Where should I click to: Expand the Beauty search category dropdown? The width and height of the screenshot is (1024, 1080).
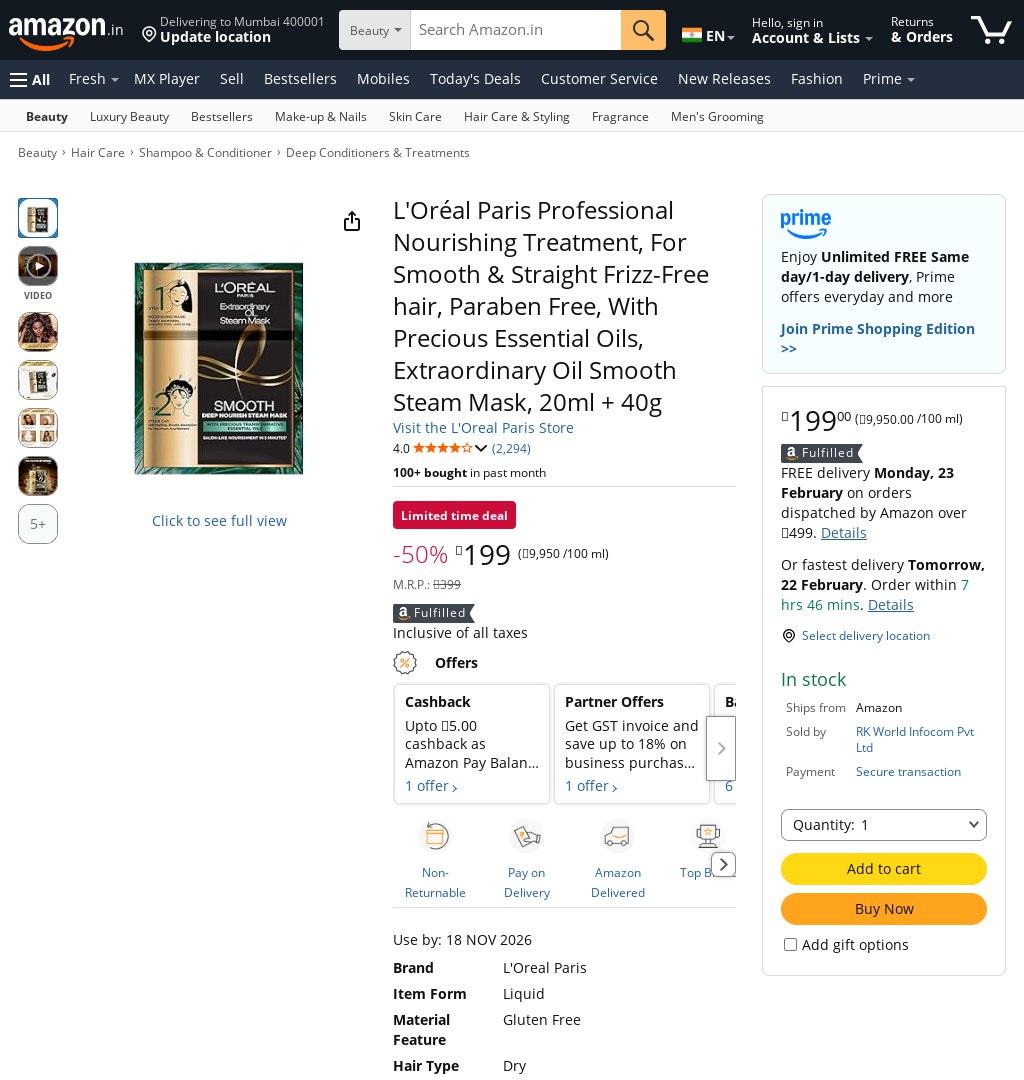(x=375, y=30)
